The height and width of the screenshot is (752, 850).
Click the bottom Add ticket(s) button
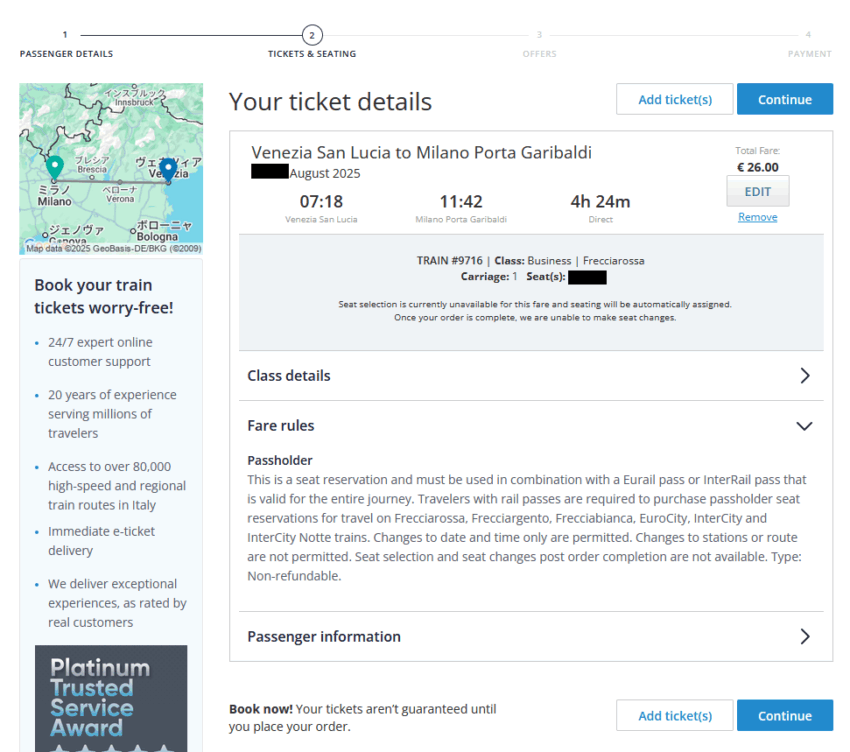[675, 716]
